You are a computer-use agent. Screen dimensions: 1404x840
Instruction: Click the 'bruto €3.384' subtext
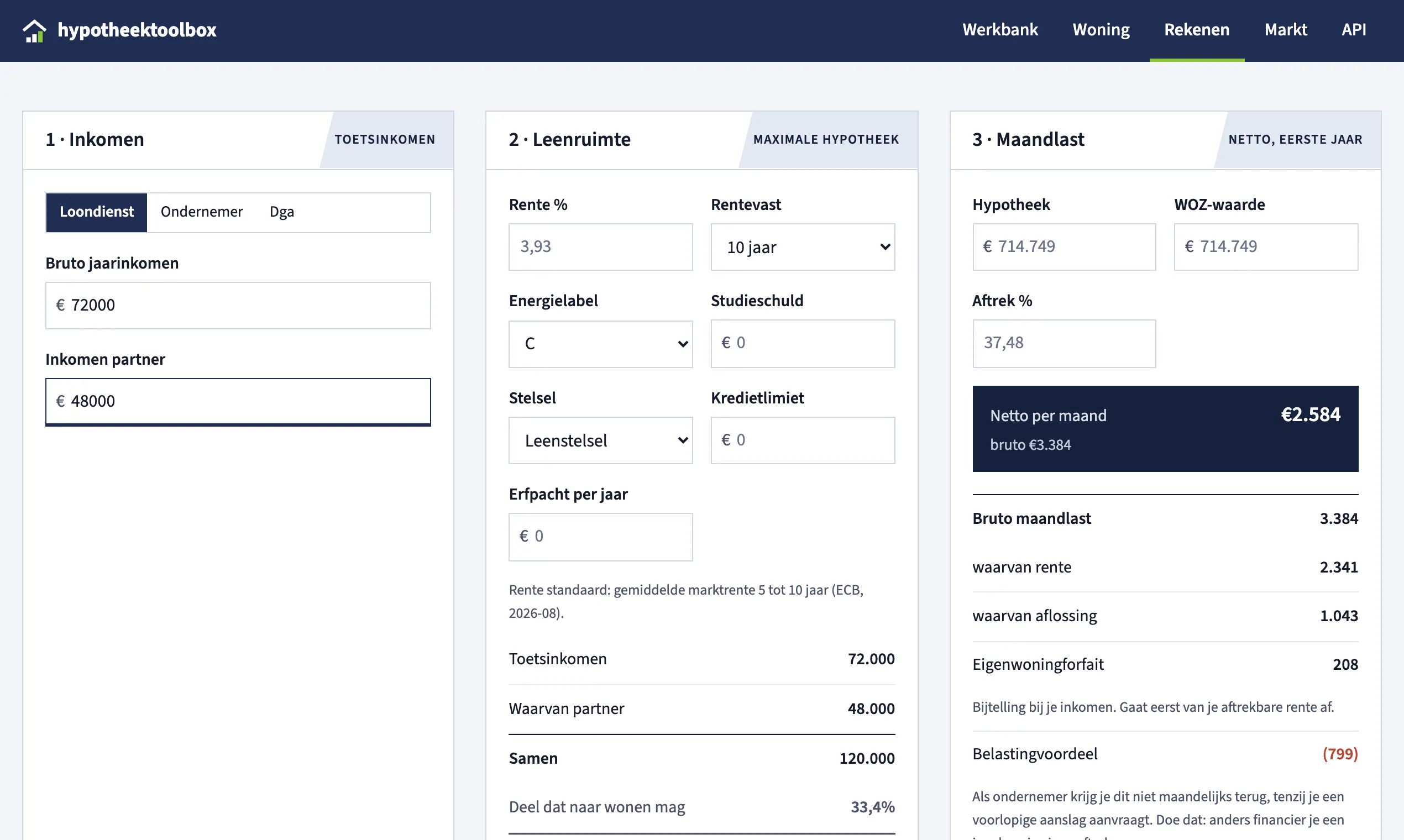(1030, 445)
